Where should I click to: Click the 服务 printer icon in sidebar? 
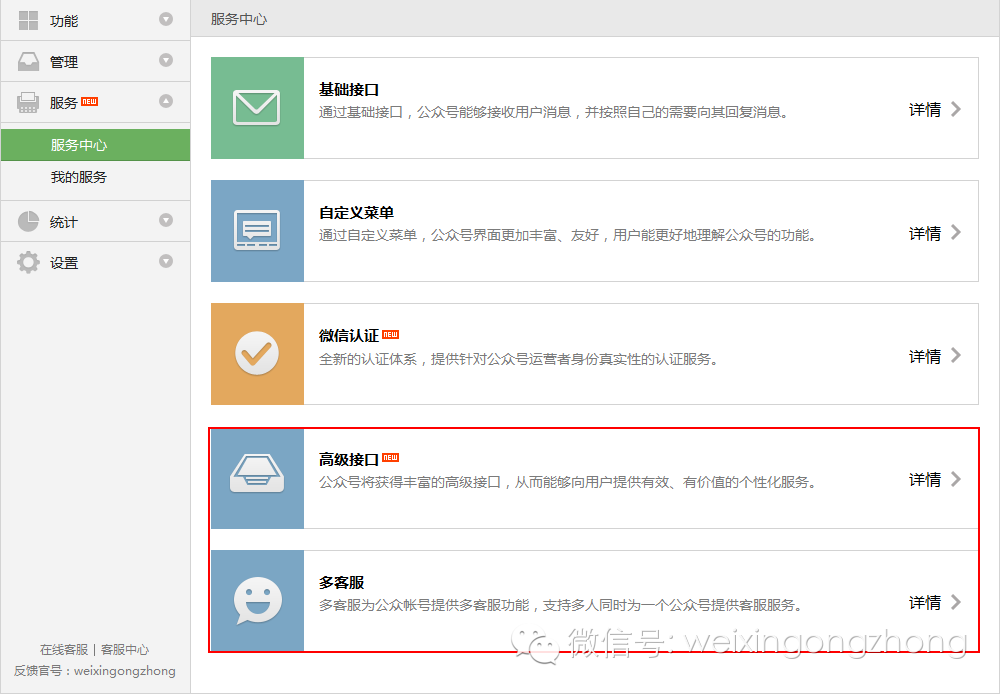[28, 102]
